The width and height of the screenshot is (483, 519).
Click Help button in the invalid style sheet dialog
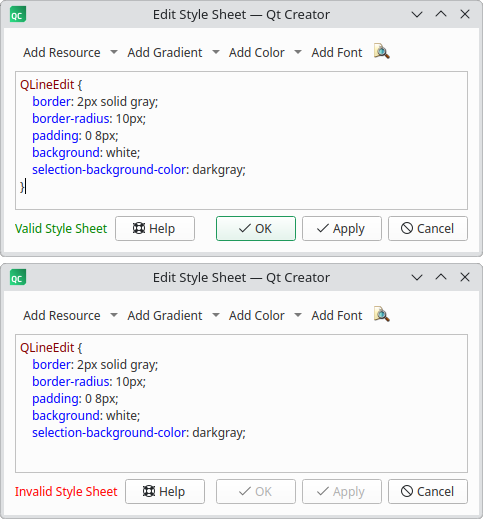coord(165,492)
